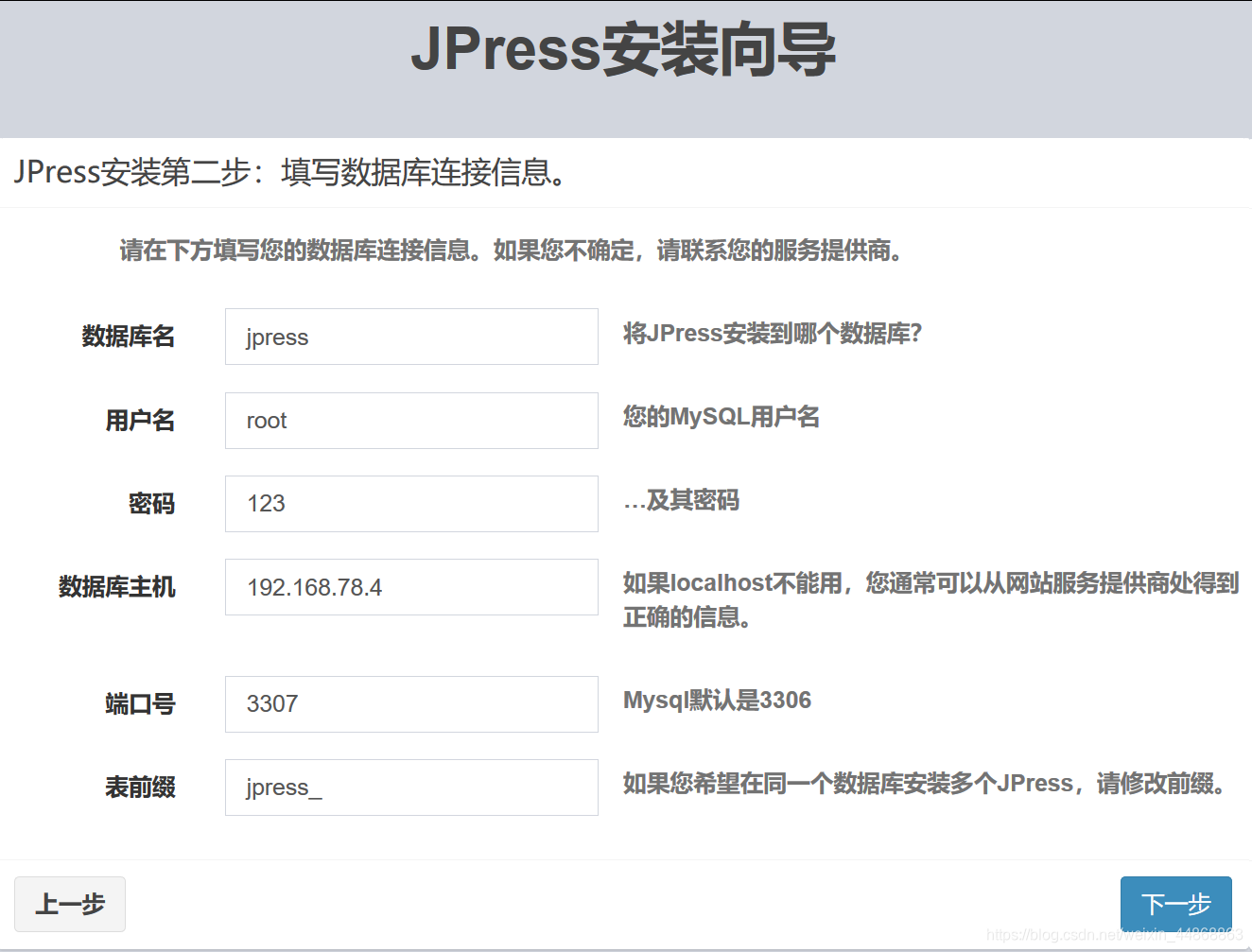Focus the username field containing root

pos(411,421)
